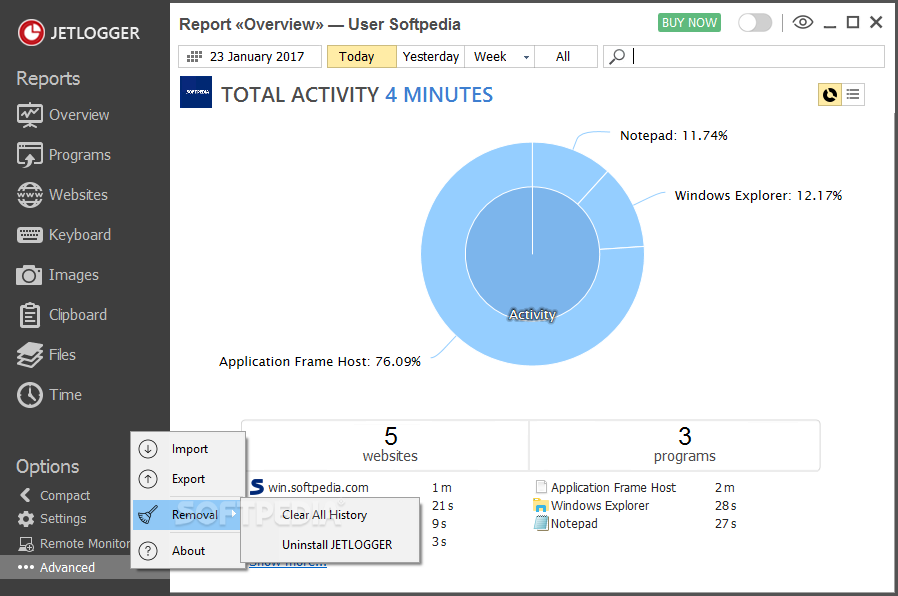Switch to pie chart view
This screenshot has width=898, height=596.
coord(829,94)
